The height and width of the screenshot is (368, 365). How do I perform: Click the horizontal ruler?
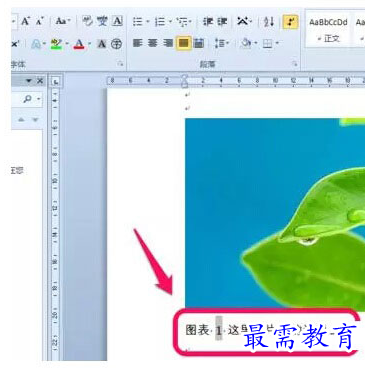(235, 80)
